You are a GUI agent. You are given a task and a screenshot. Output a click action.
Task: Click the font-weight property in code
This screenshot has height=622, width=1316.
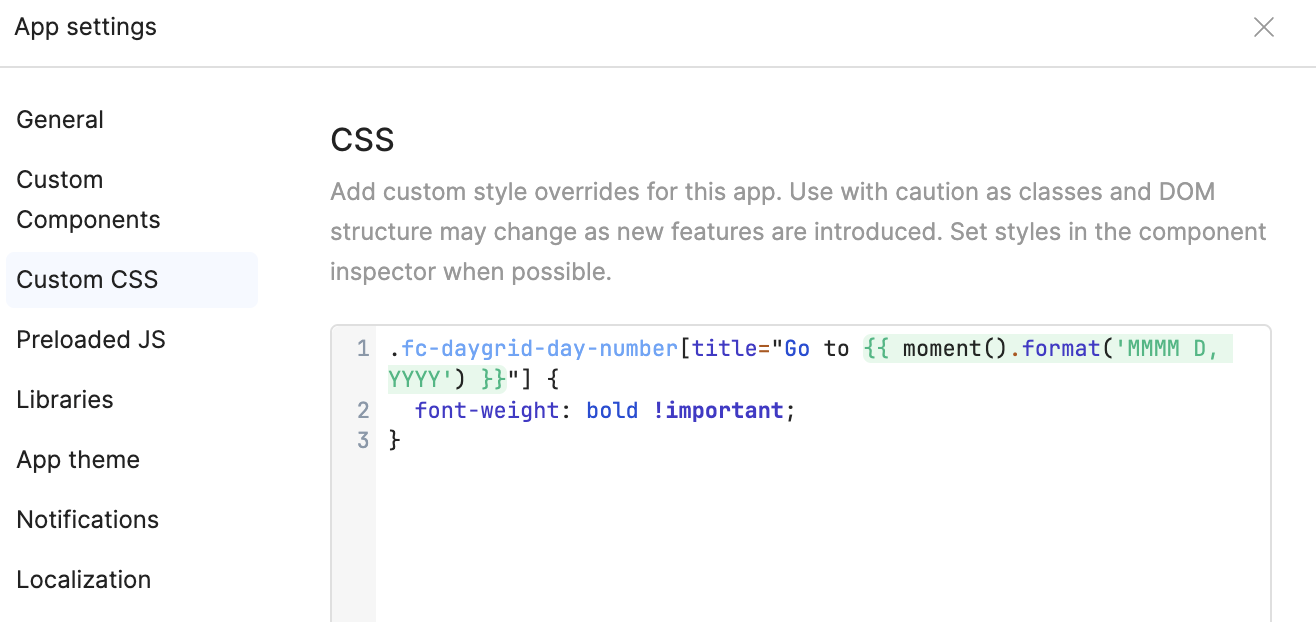click(486, 410)
